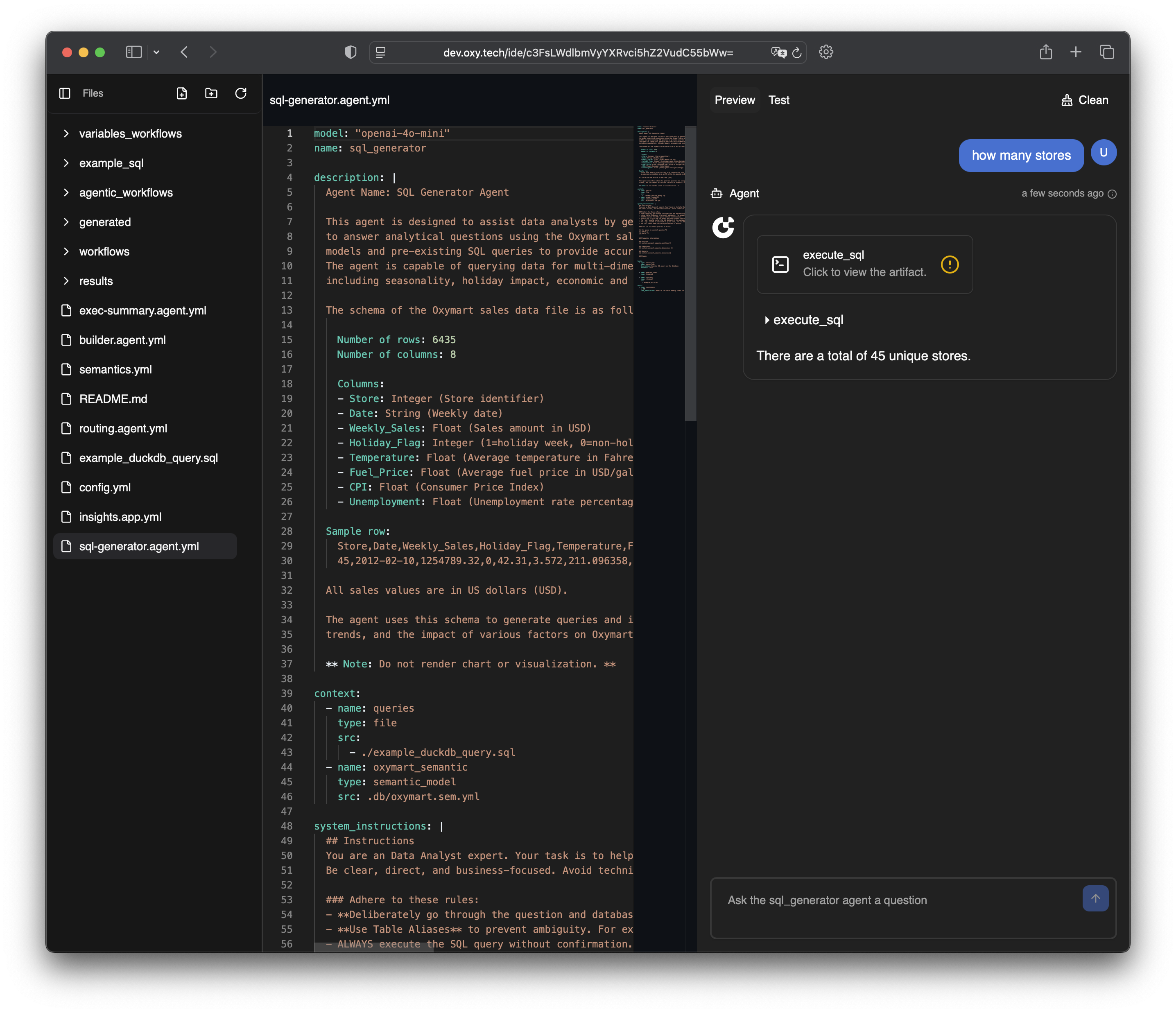Switch to the Test tab
Viewport: 1176px width, 1013px height.
(779, 100)
